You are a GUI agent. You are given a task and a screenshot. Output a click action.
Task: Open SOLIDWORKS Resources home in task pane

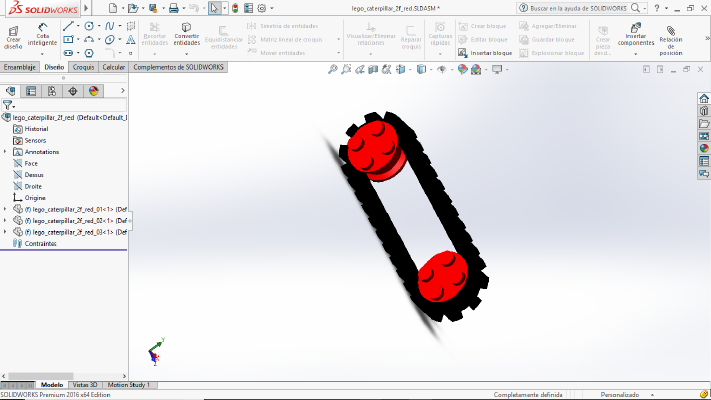(704, 98)
